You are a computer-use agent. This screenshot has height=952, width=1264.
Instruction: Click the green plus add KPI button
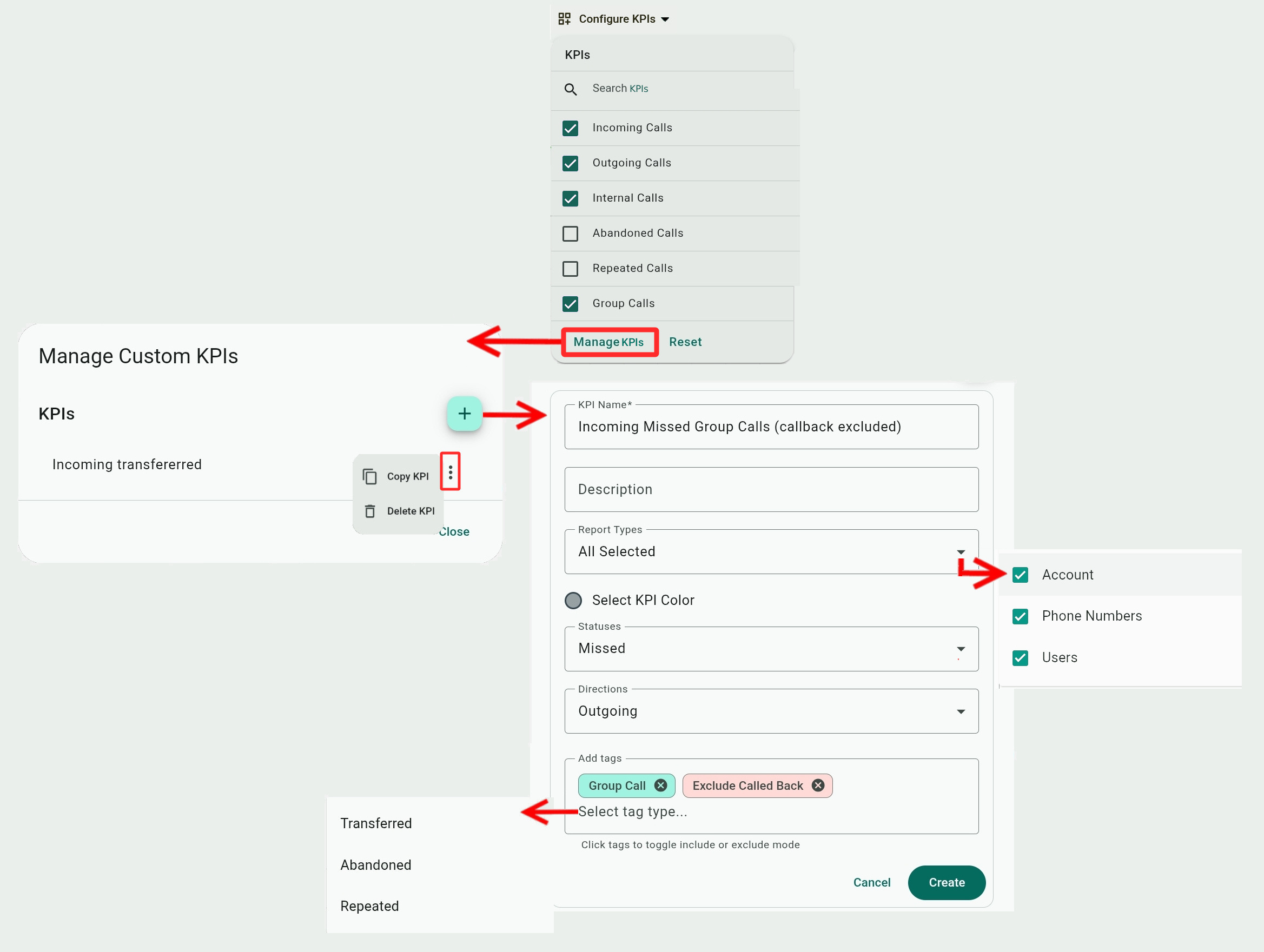coord(464,413)
